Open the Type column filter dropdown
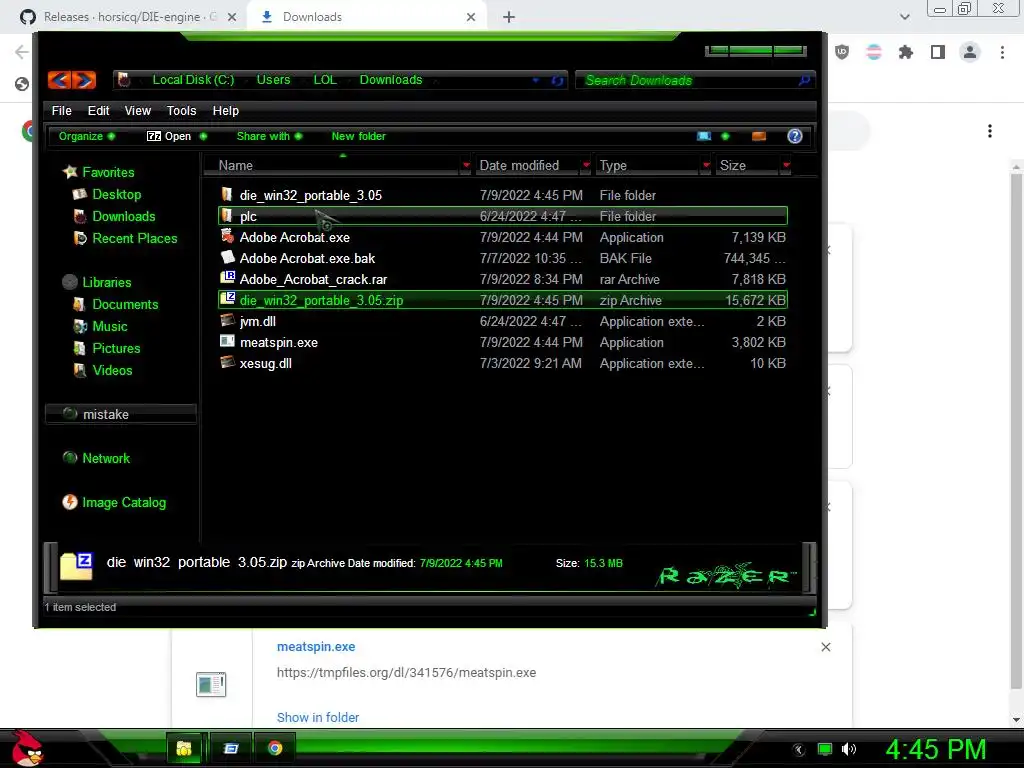Viewport: 1024px width, 768px height. pos(706,165)
